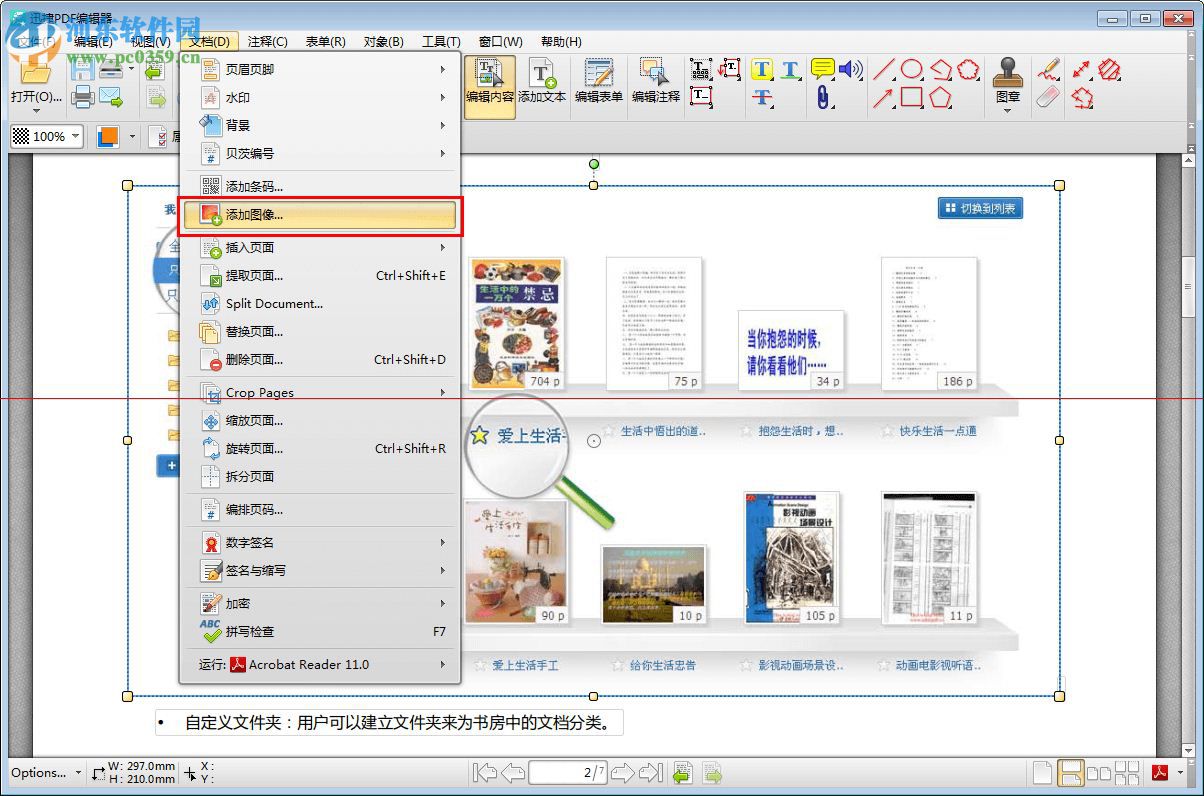This screenshot has width=1204, height=796.
Task: Go to next page arrow button
Action: tap(621, 772)
